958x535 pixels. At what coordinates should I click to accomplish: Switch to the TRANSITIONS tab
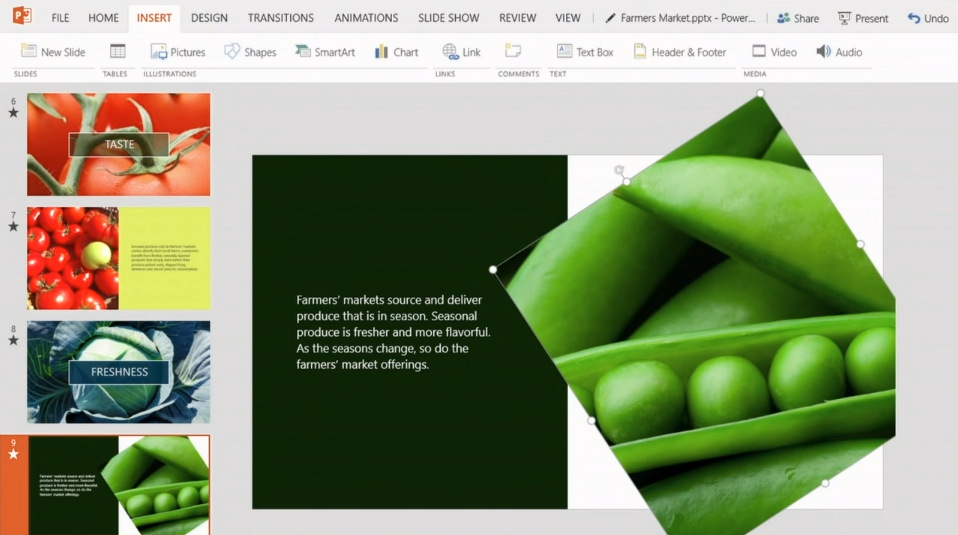click(x=280, y=18)
